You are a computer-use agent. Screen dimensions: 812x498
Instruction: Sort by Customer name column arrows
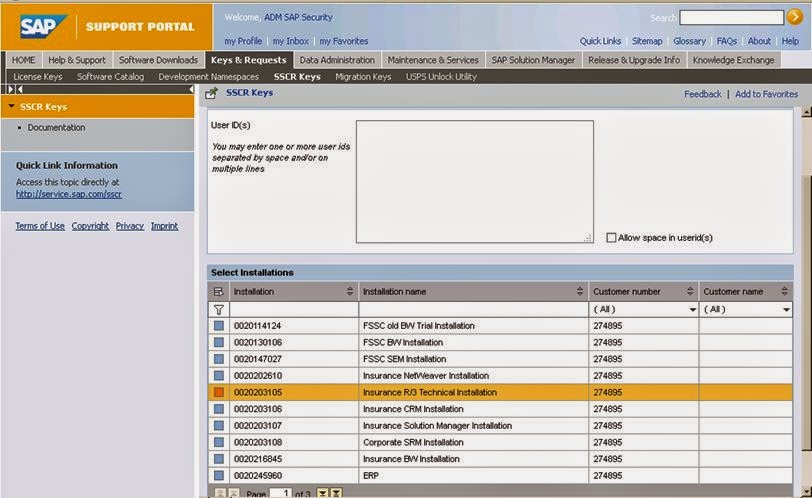tap(785, 291)
